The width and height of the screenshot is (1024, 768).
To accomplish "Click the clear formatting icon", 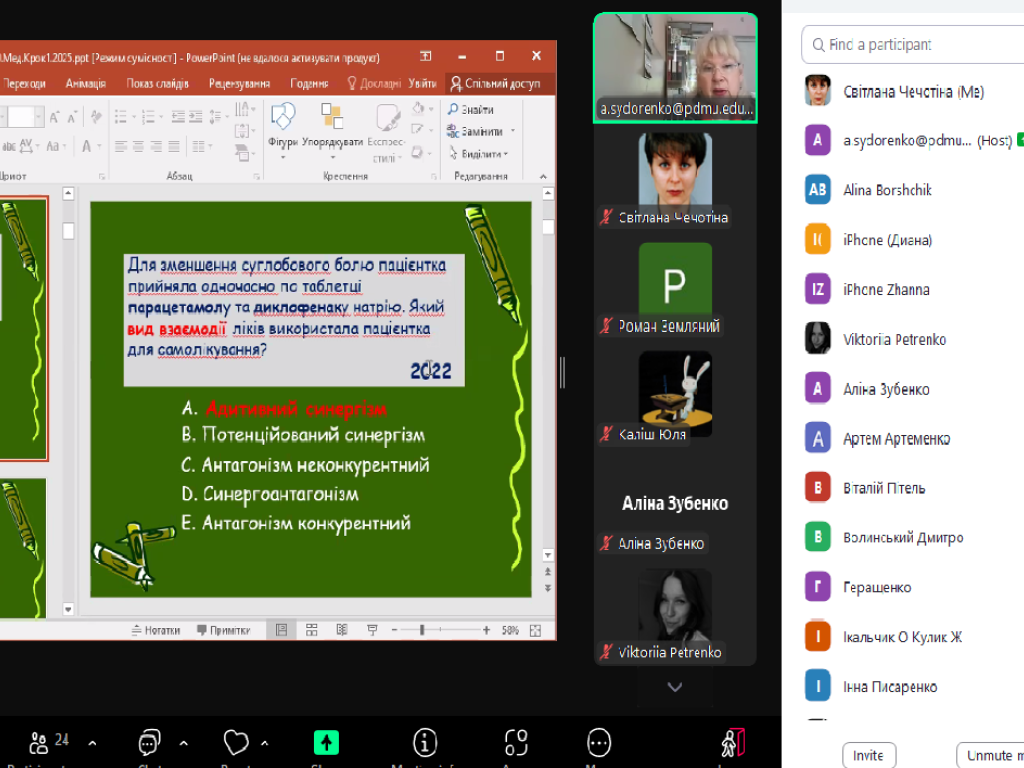I will [97, 118].
